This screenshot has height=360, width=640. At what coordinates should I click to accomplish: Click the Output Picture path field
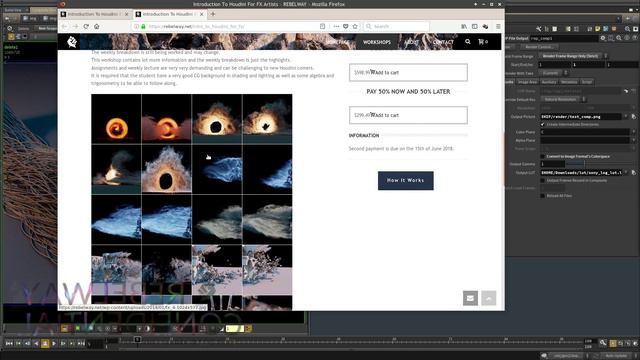[x=581, y=116]
